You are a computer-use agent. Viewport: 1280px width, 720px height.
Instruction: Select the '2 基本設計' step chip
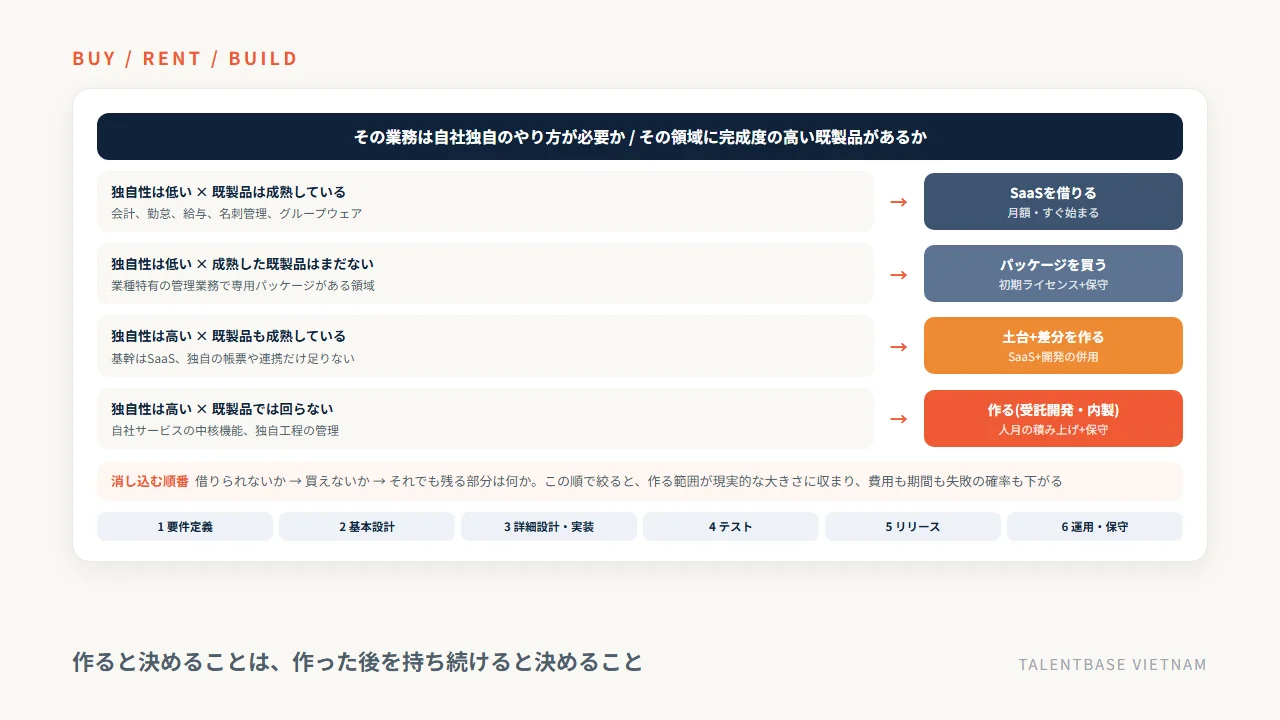[x=367, y=526]
